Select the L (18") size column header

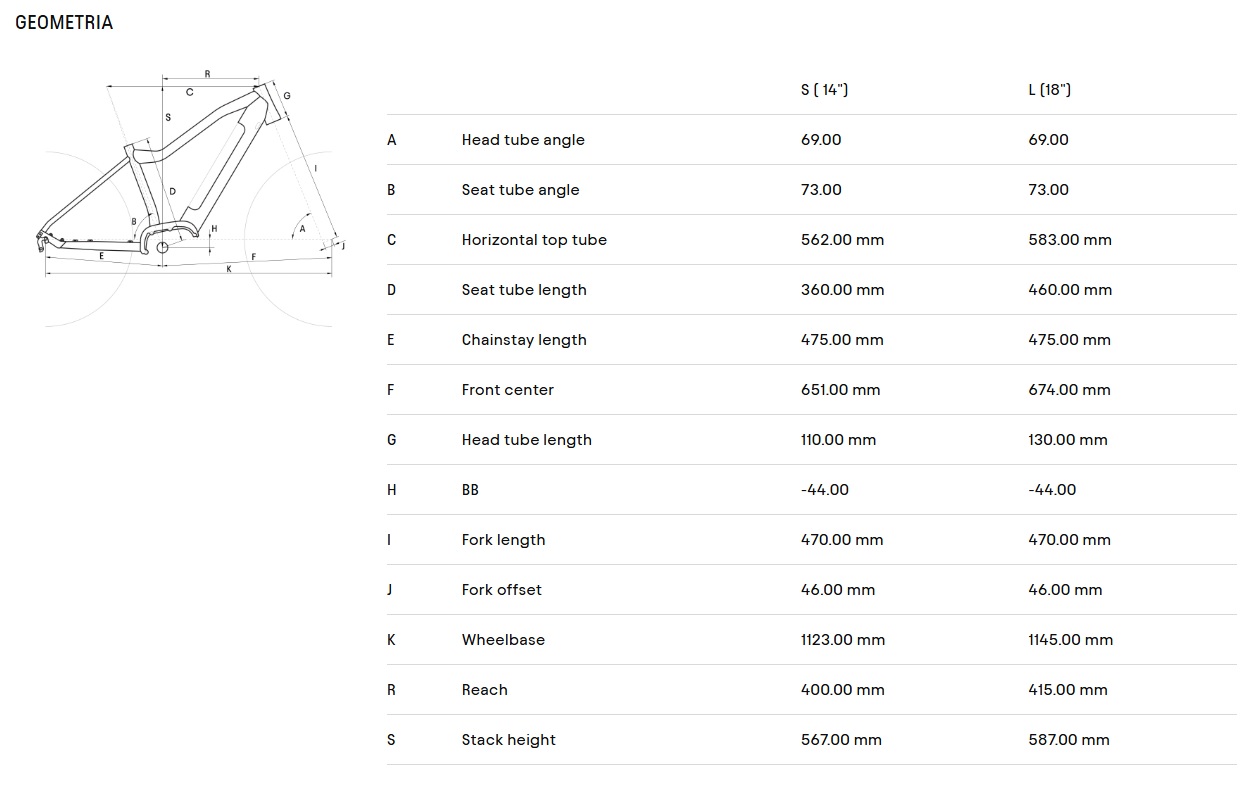(1049, 90)
